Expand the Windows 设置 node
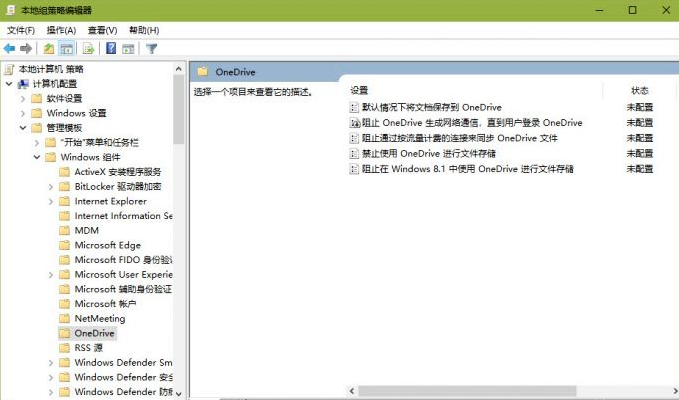Image resolution: width=679 pixels, height=400 pixels. [x=23, y=113]
